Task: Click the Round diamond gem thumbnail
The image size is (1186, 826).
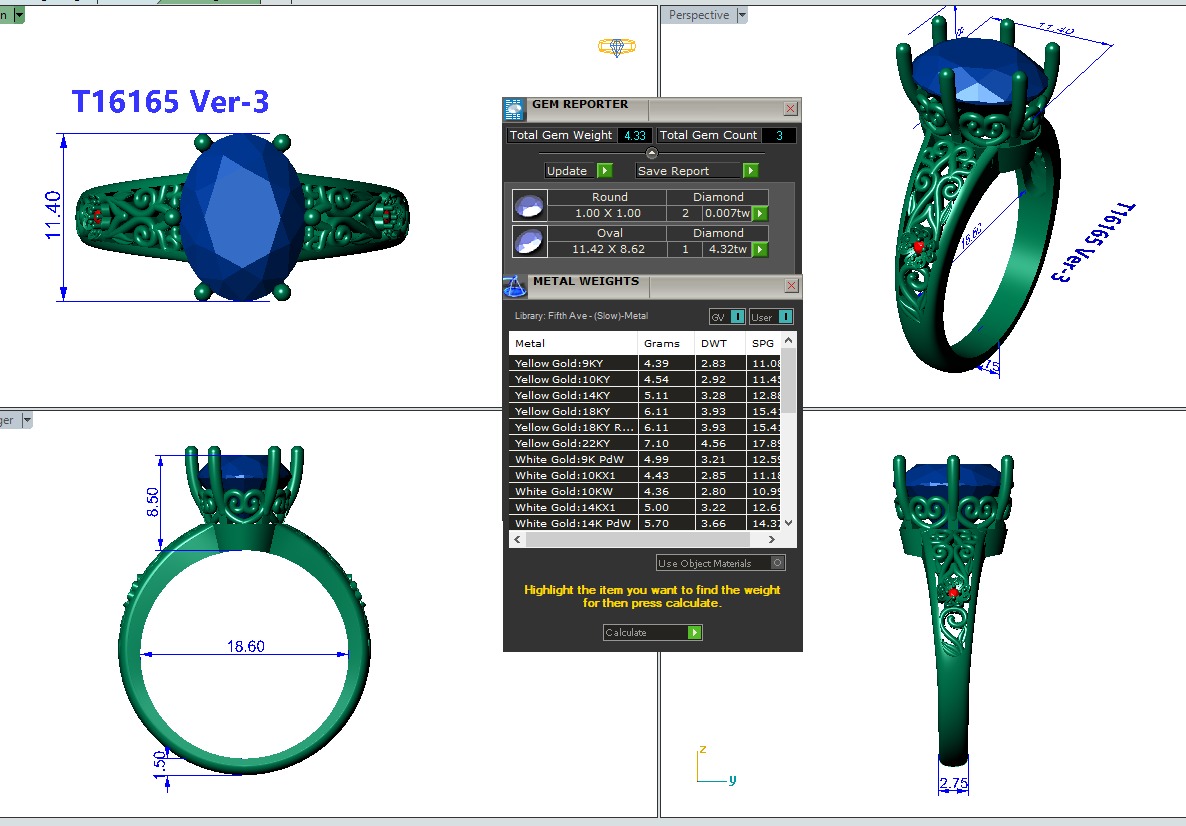Action: [x=529, y=205]
